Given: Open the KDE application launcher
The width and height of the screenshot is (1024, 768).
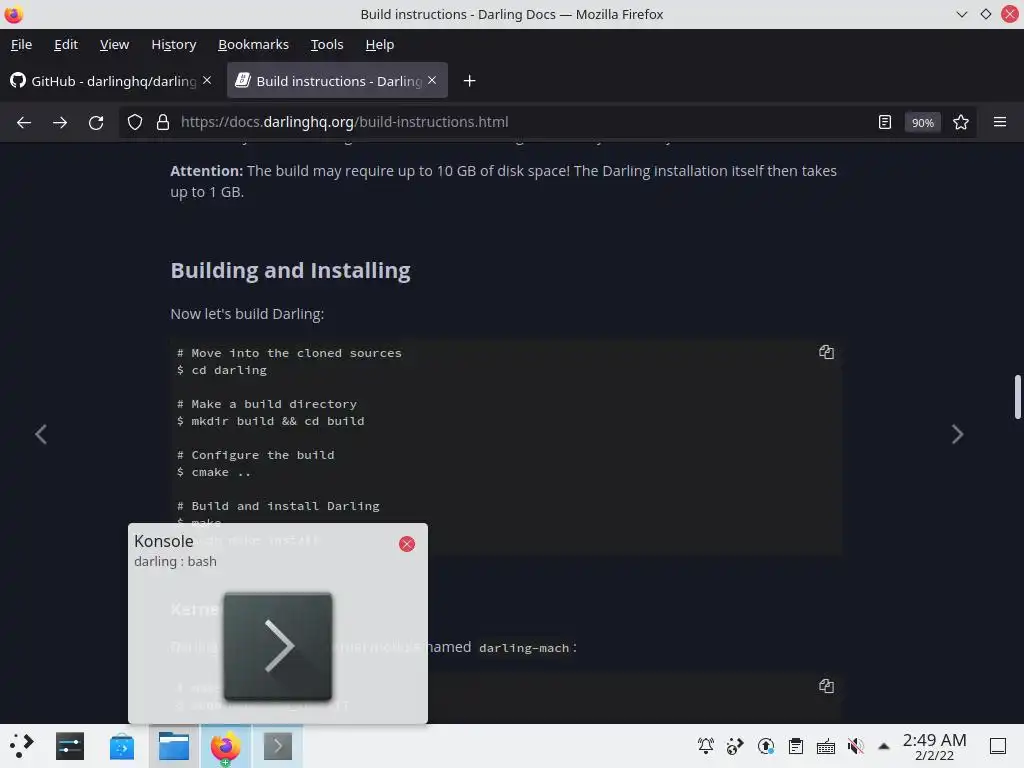Looking at the screenshot, I should click(x=21, y=746).
